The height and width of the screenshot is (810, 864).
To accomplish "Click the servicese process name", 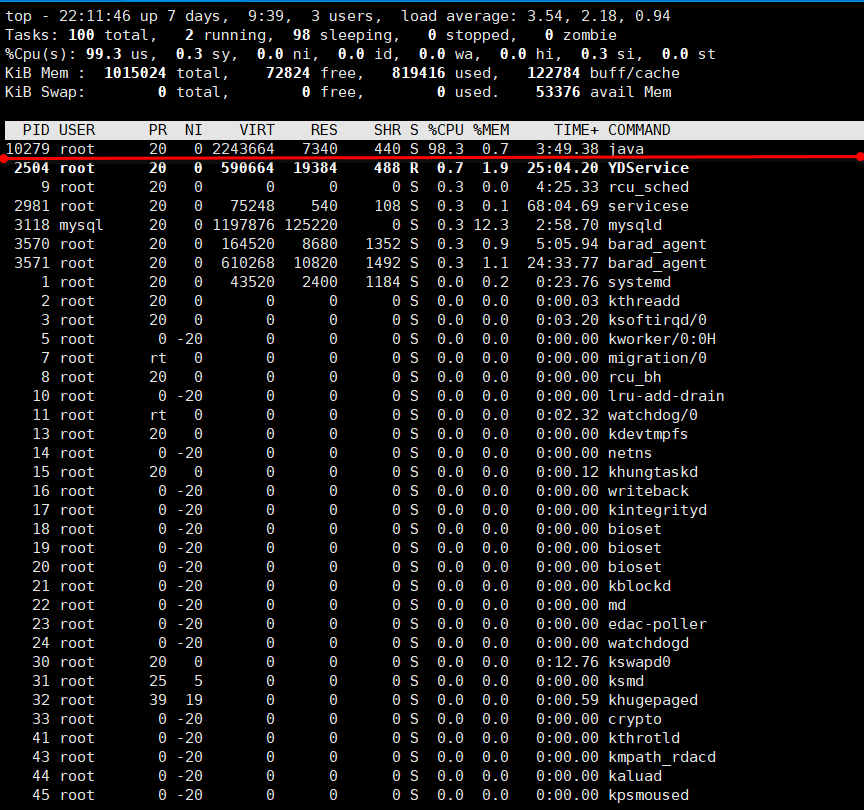I will [649, 206].
